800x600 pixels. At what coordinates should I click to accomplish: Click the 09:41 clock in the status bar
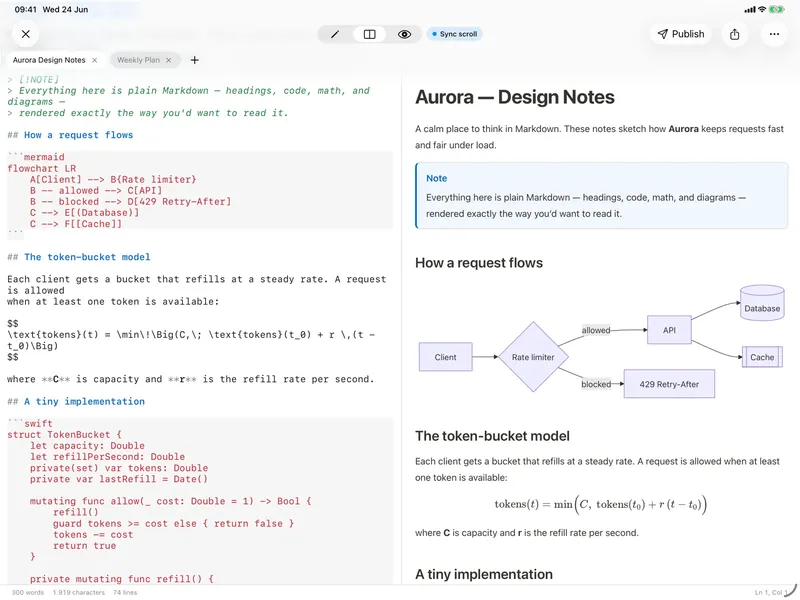[26, 9]
